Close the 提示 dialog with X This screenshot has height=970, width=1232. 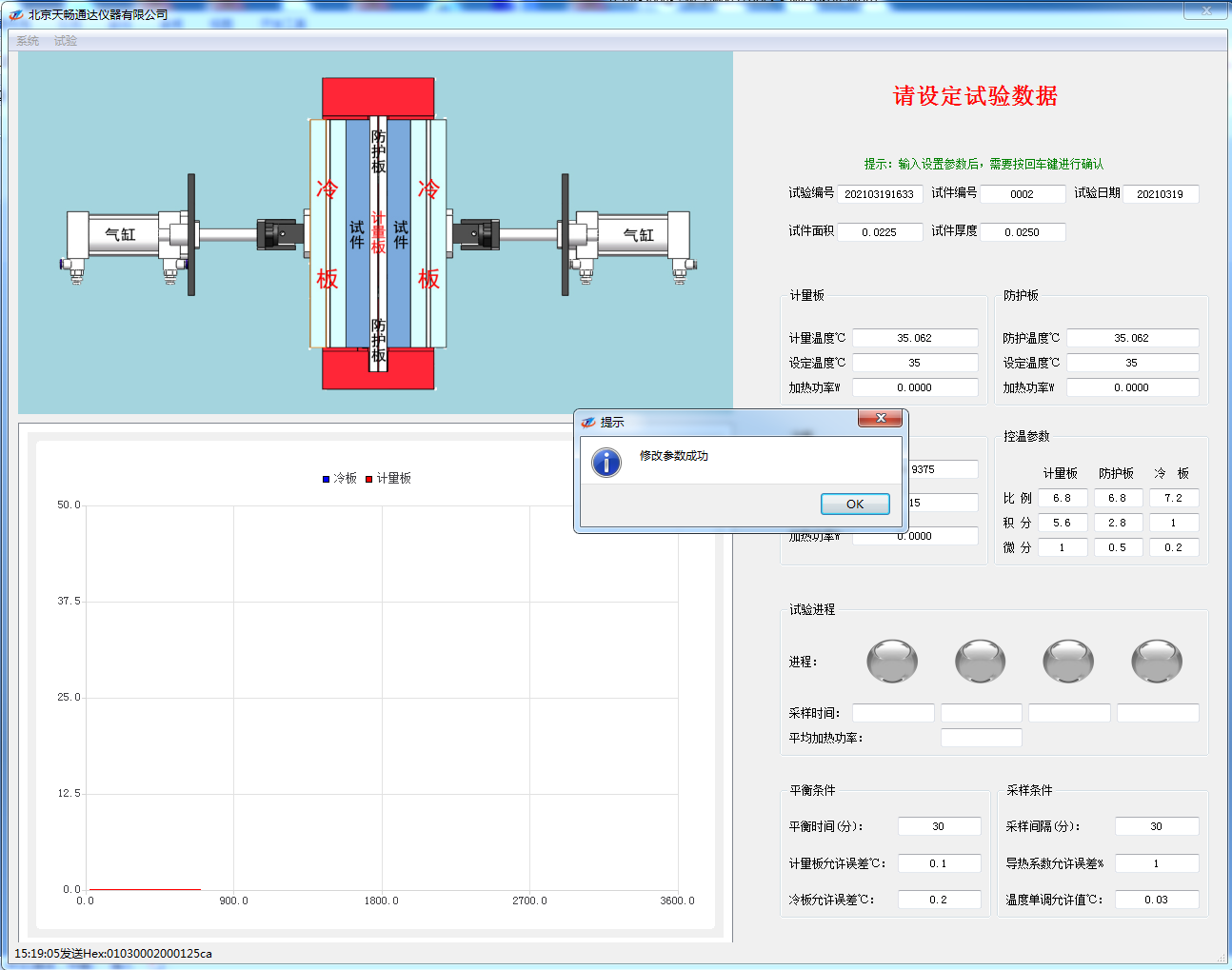tap(881, 419)
